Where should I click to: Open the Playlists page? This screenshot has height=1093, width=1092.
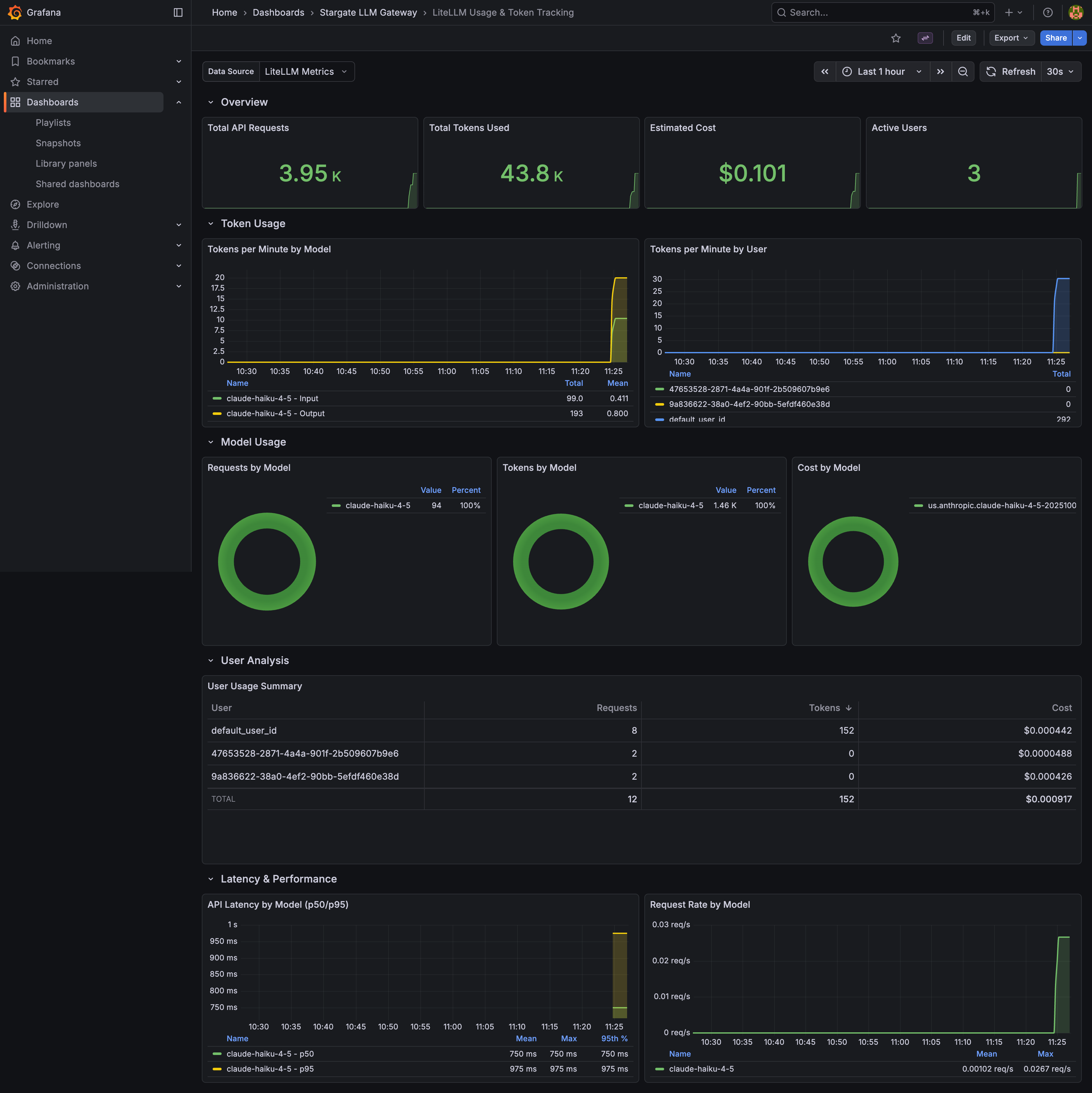pyautogui.click(x=53, y=123)
